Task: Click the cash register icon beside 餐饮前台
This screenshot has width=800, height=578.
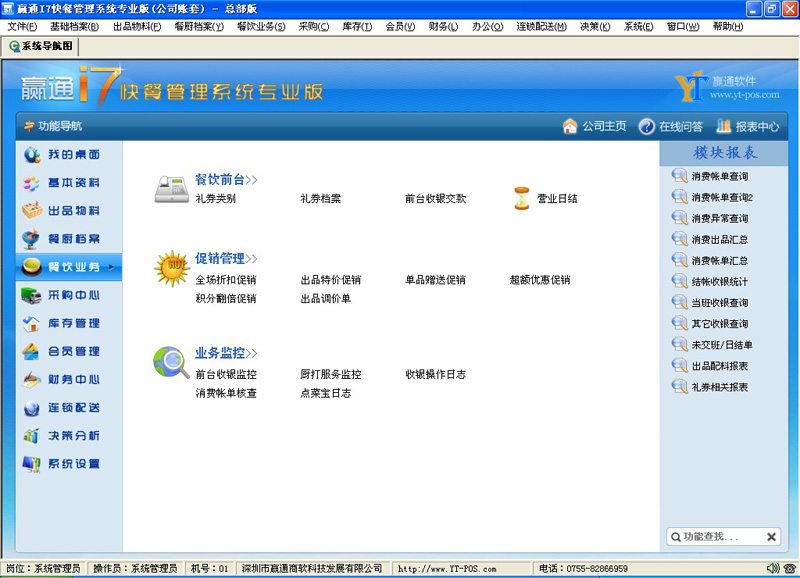Action: (172, 189)
